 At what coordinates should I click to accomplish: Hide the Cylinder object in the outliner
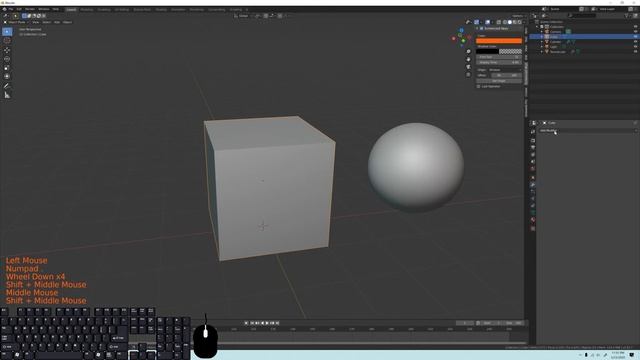point(636,42)
